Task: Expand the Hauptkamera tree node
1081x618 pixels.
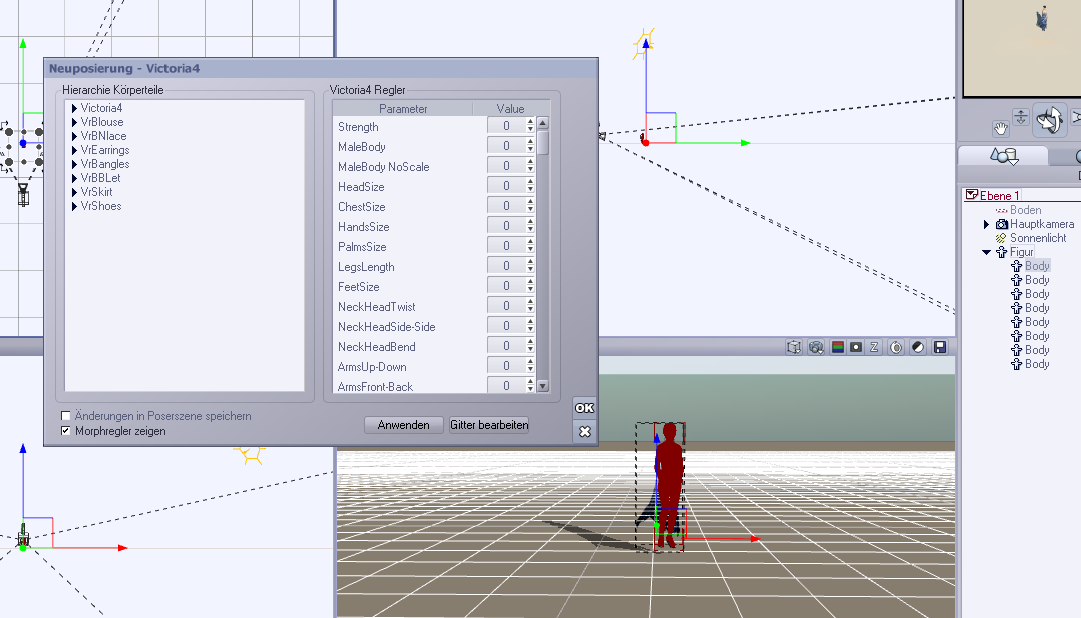Action: pyautogui.click(x=986, y=224)
